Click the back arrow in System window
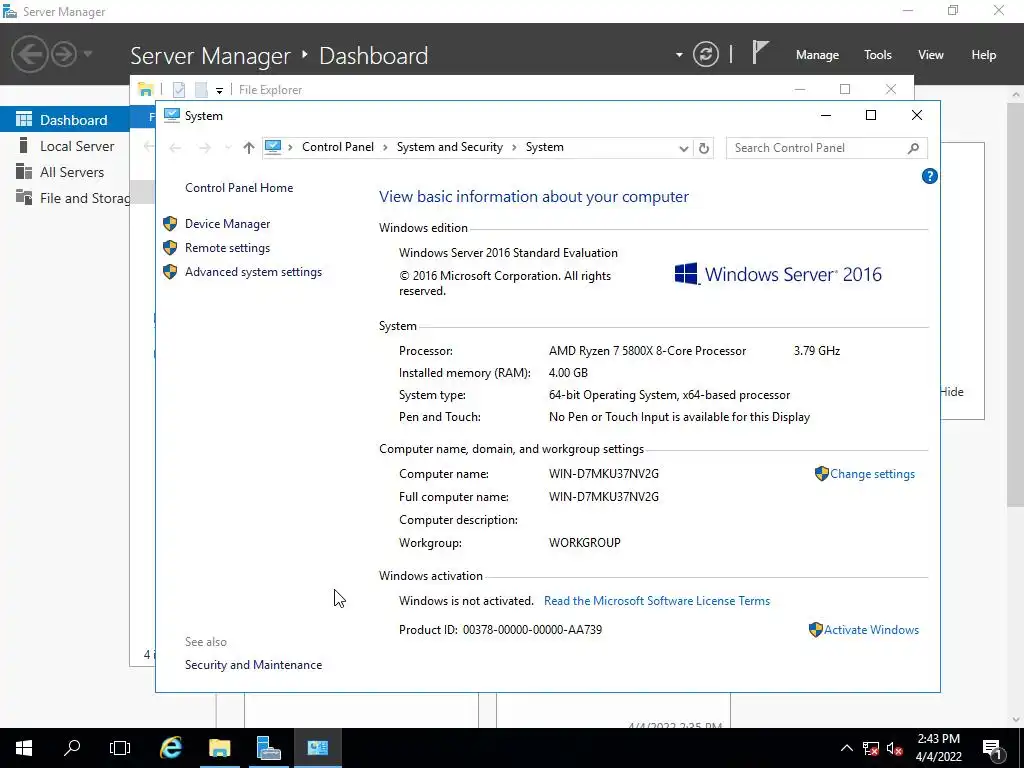1024x768 pixels. [x=175, y=148]
